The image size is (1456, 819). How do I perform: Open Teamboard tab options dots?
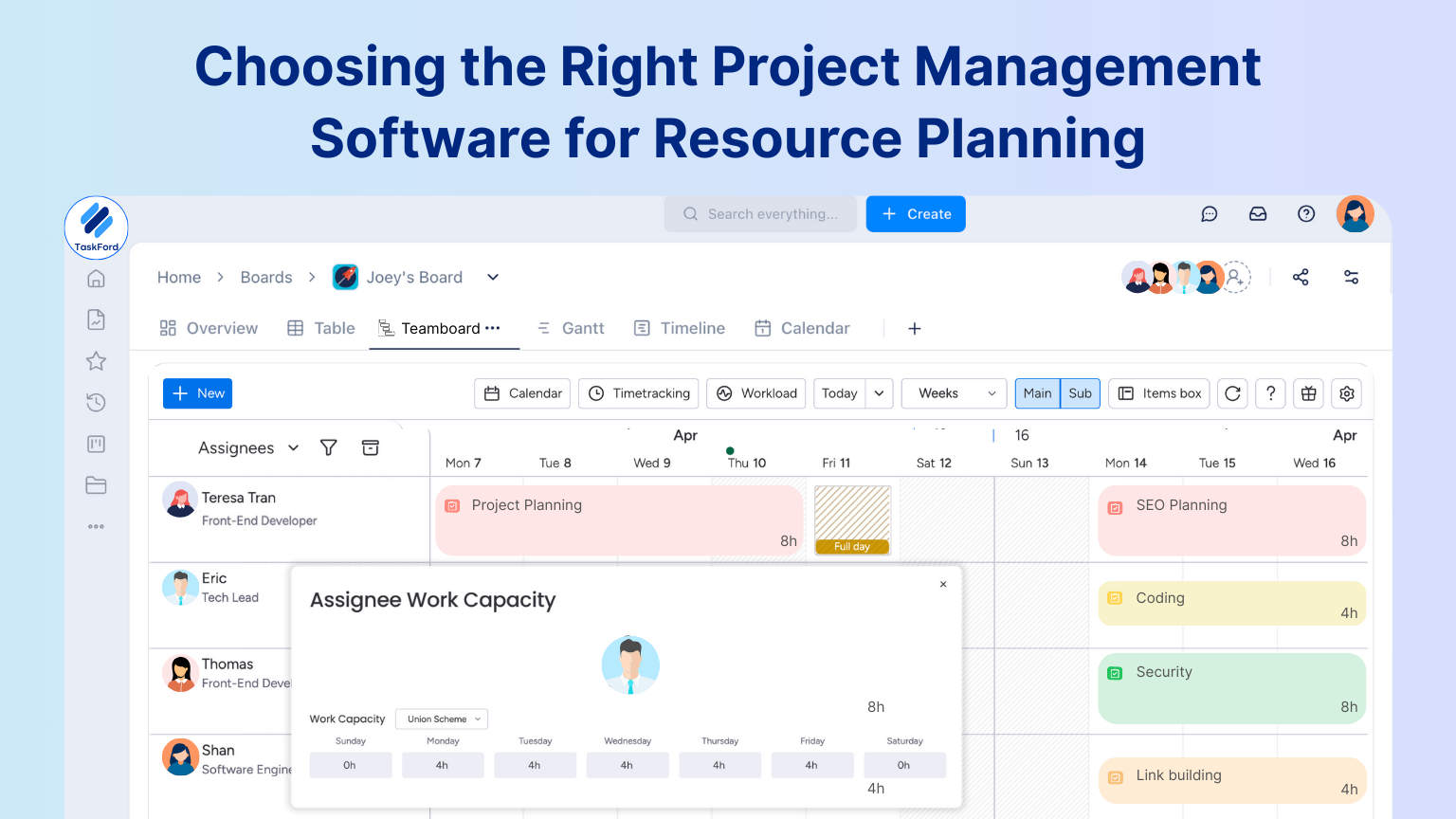point(492,328)
